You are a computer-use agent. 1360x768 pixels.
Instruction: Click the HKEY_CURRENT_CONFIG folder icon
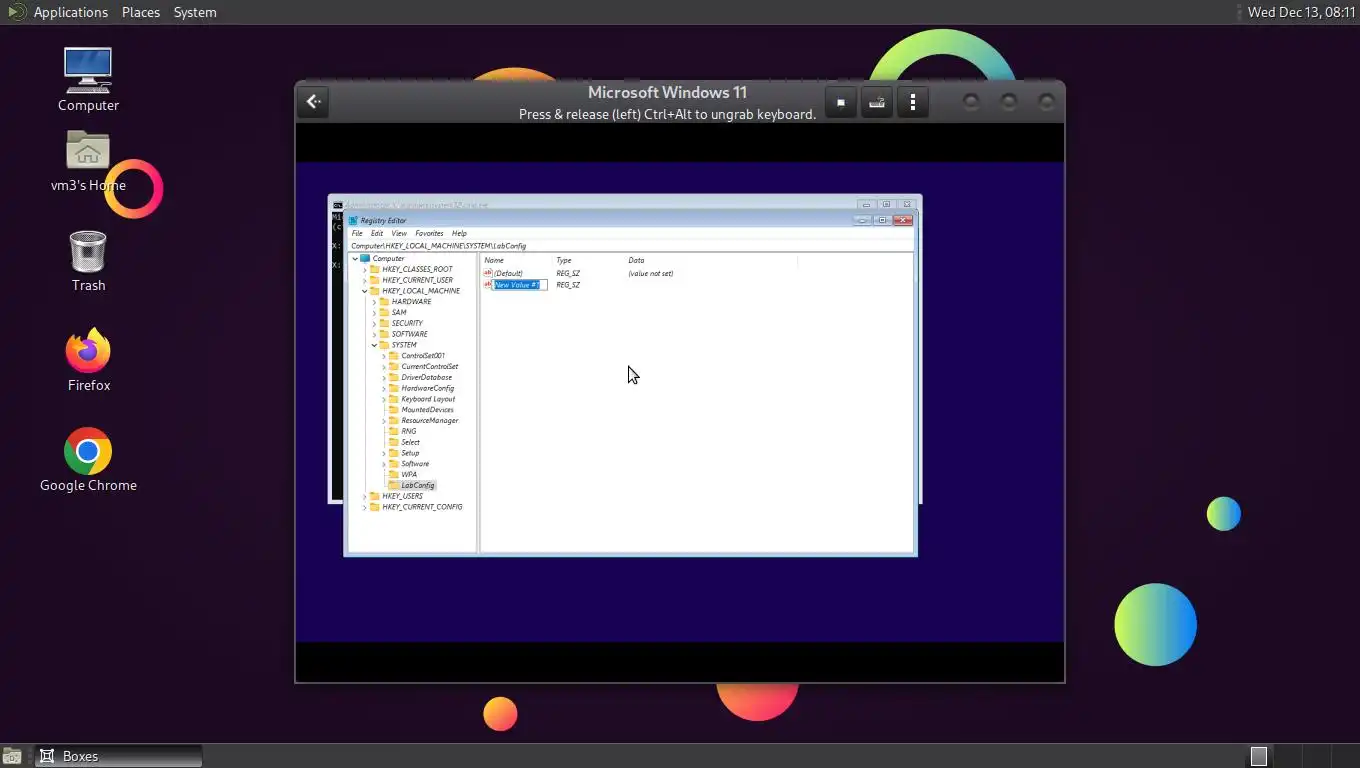[375, 507]
